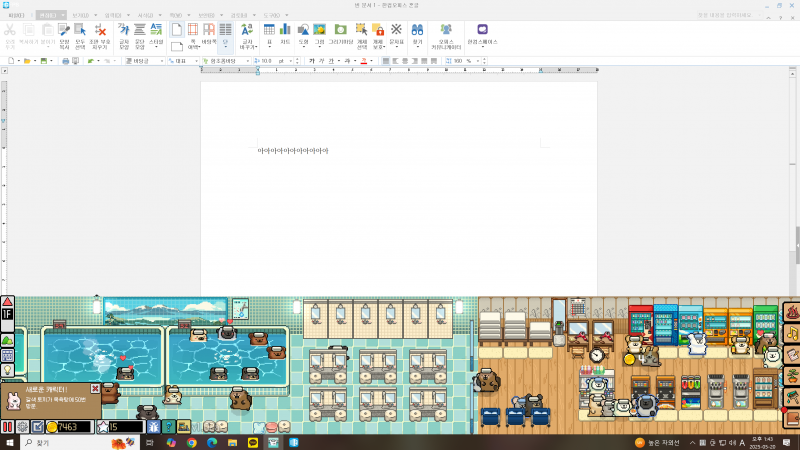Toggle bold text formatting

(312, 61)
